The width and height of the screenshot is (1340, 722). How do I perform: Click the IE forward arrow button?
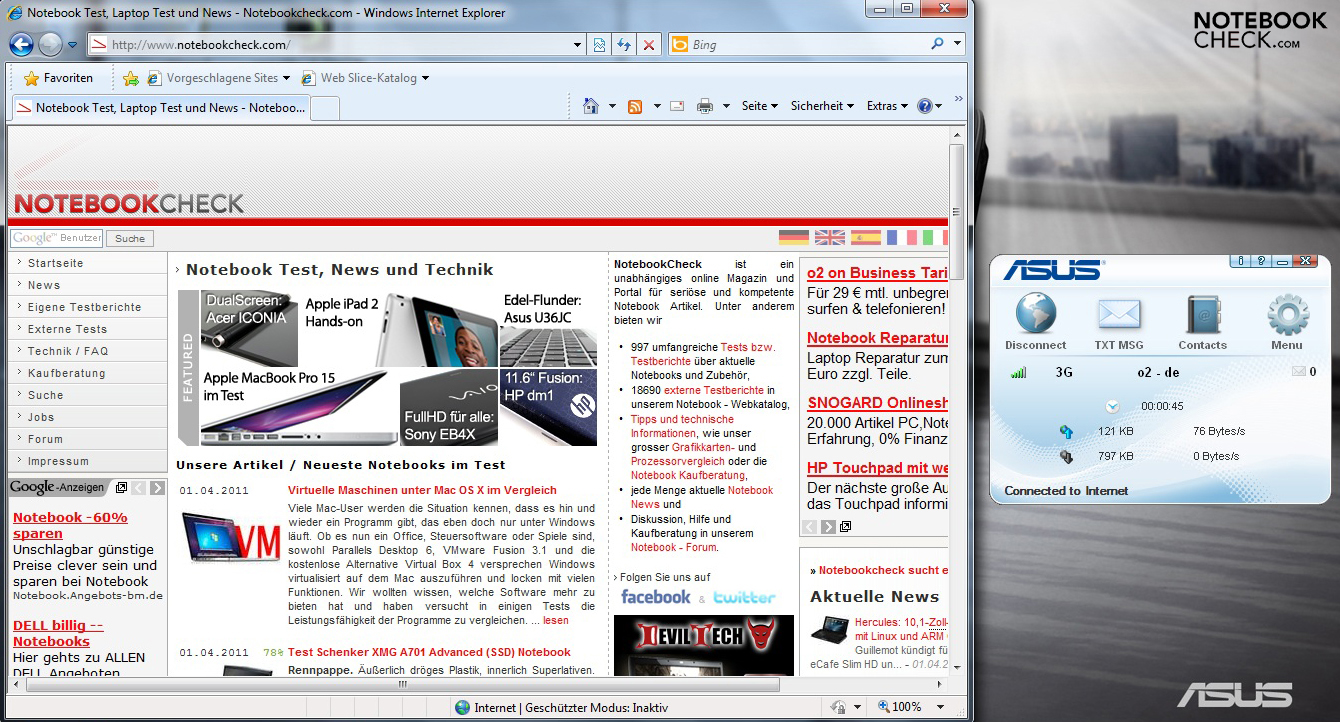(50, 44)
